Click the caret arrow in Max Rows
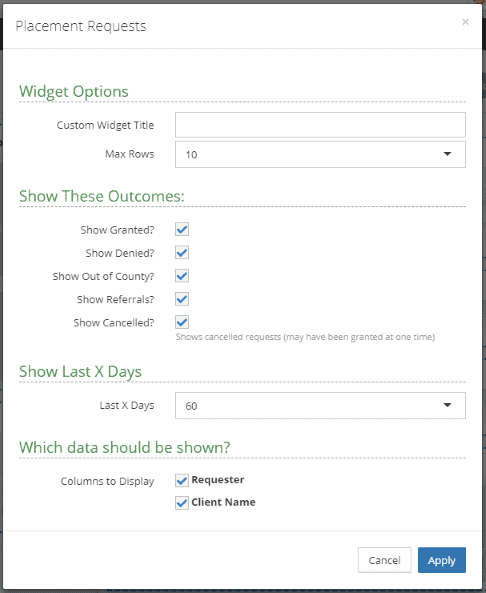 (x=447, y=154)
